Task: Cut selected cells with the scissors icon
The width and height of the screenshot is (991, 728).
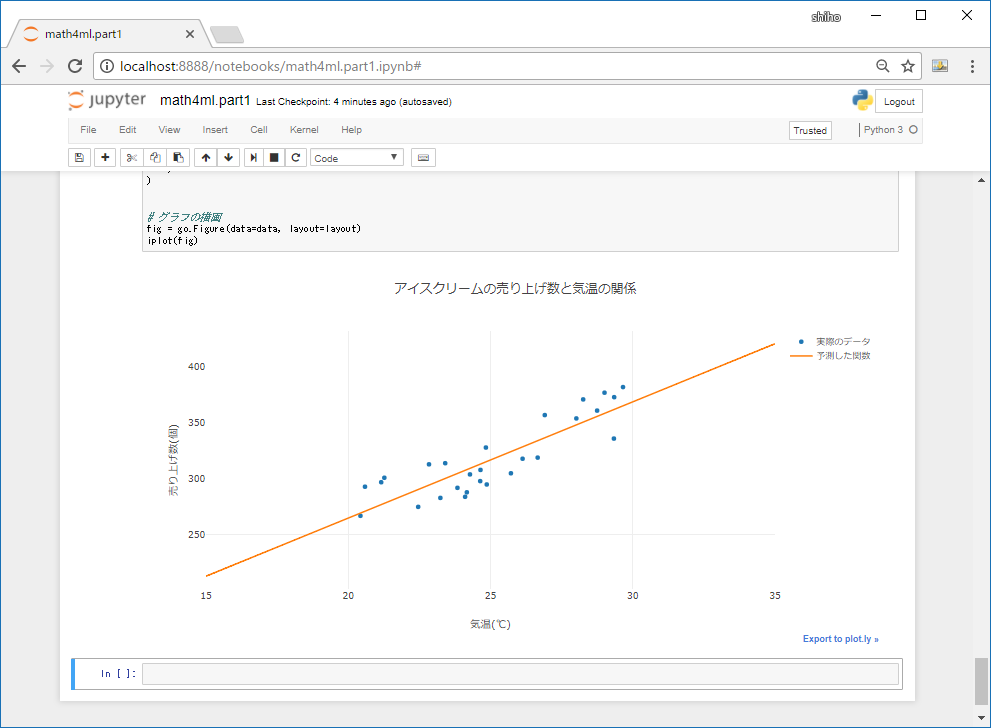Action: pyautogui.click(x=131, y=157)
